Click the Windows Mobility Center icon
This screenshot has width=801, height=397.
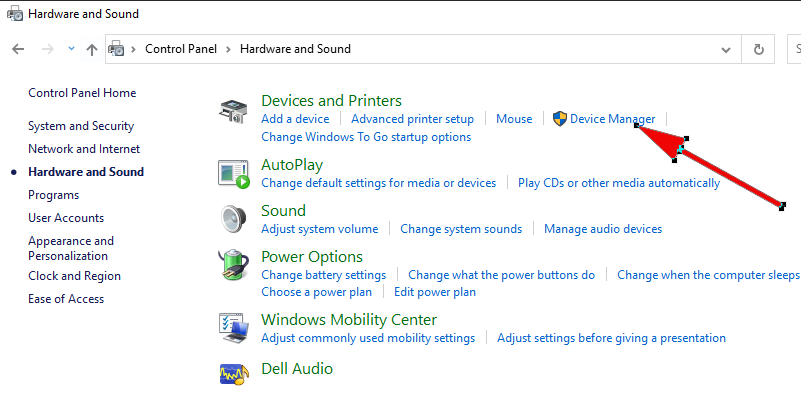234,329
